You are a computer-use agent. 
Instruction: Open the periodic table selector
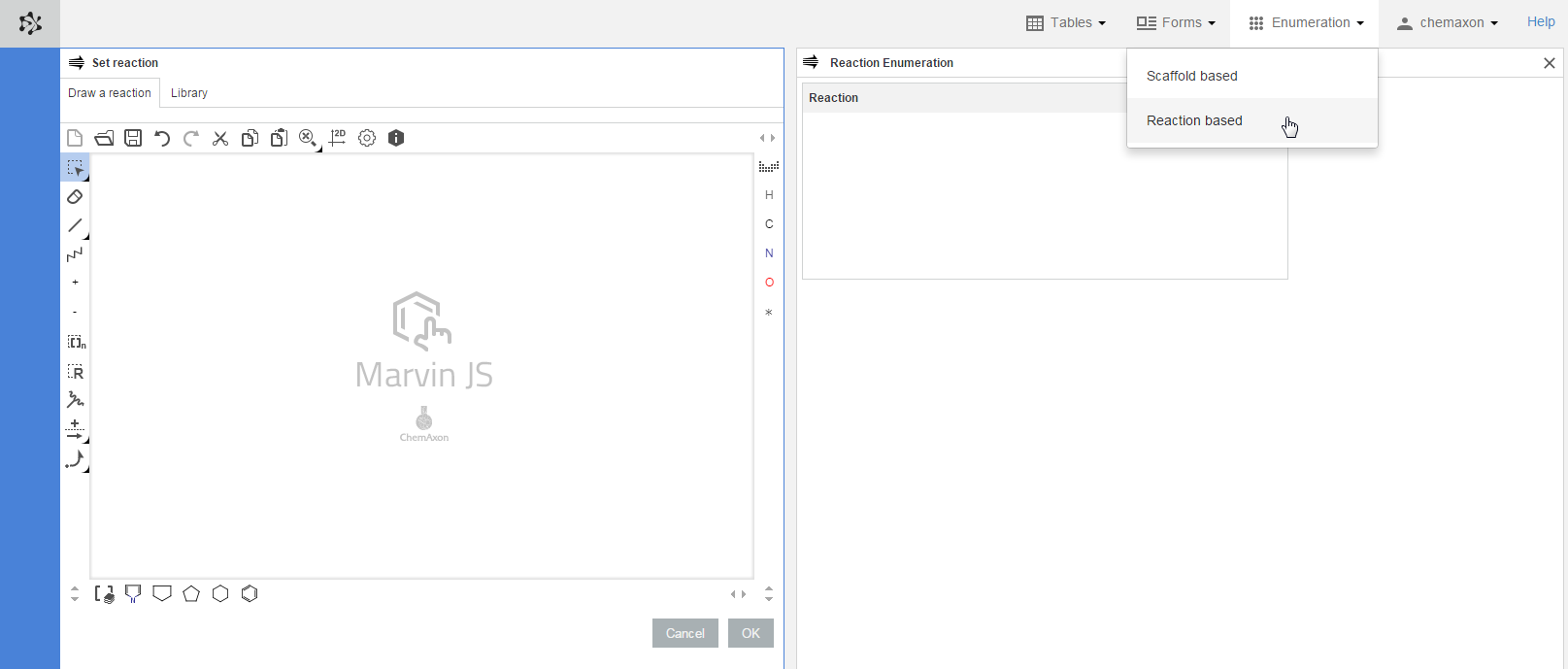coord(769,167)
